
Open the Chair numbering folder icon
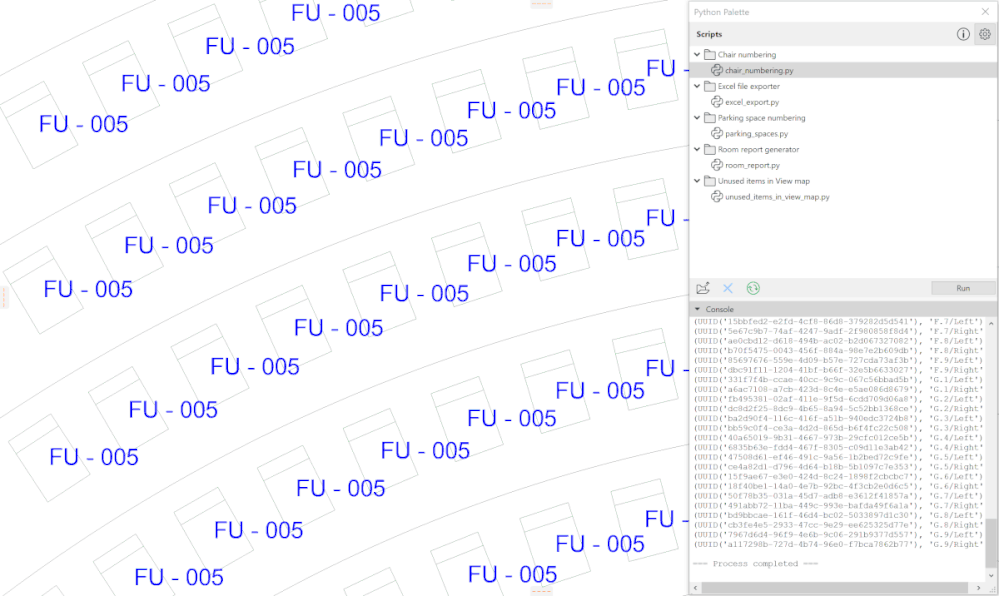tap(711, 54)
